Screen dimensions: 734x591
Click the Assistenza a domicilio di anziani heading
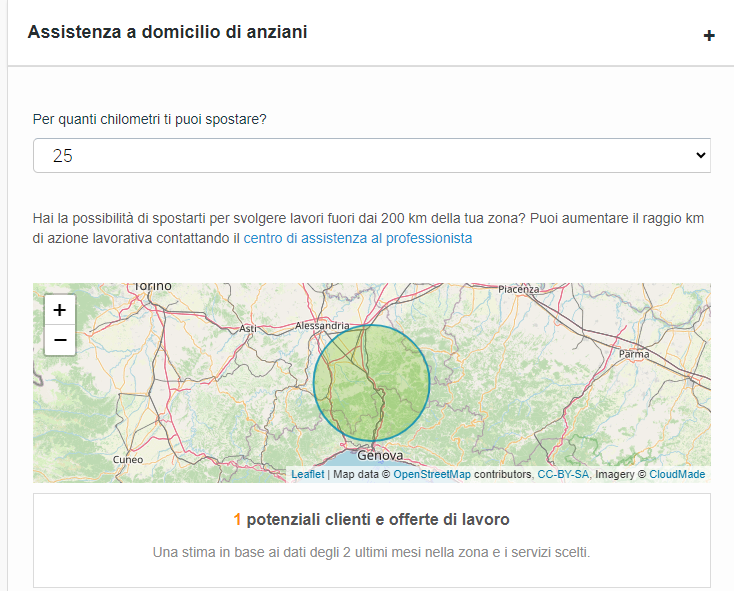(168, 32)
